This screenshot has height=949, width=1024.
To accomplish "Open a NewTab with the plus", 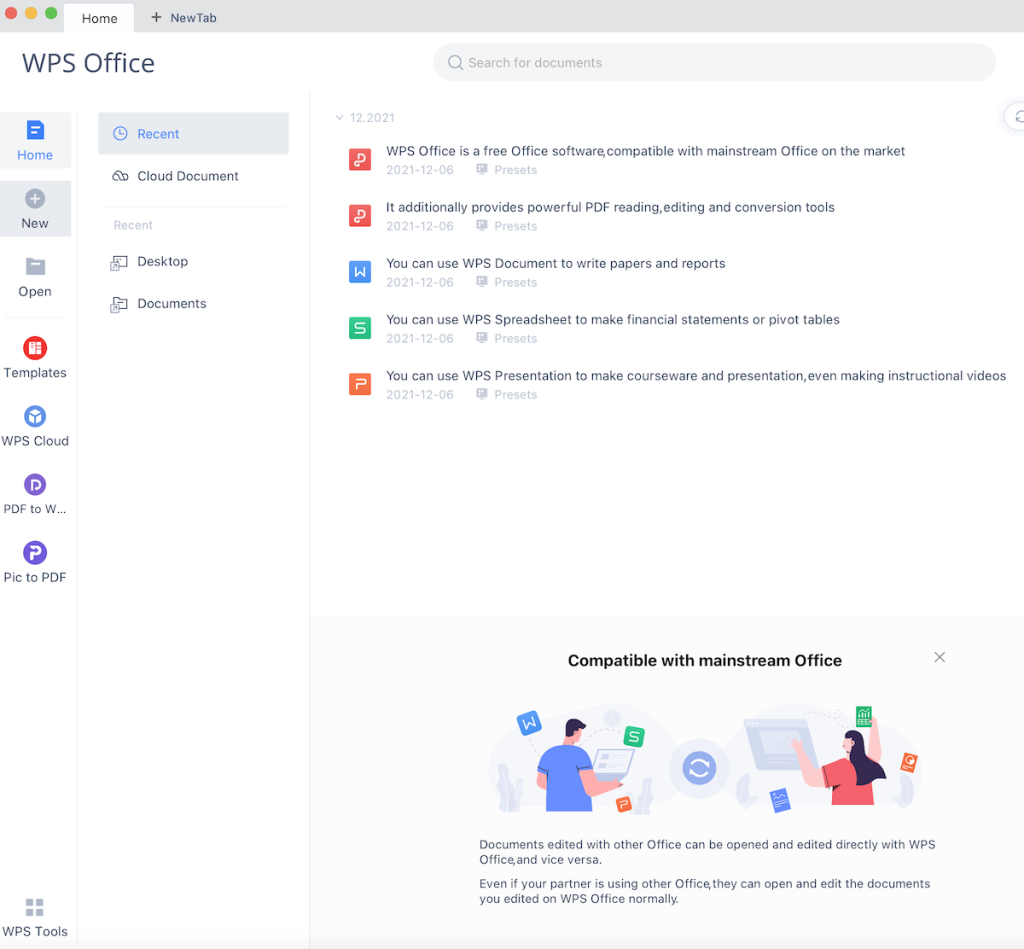I will tap(156, 18).
